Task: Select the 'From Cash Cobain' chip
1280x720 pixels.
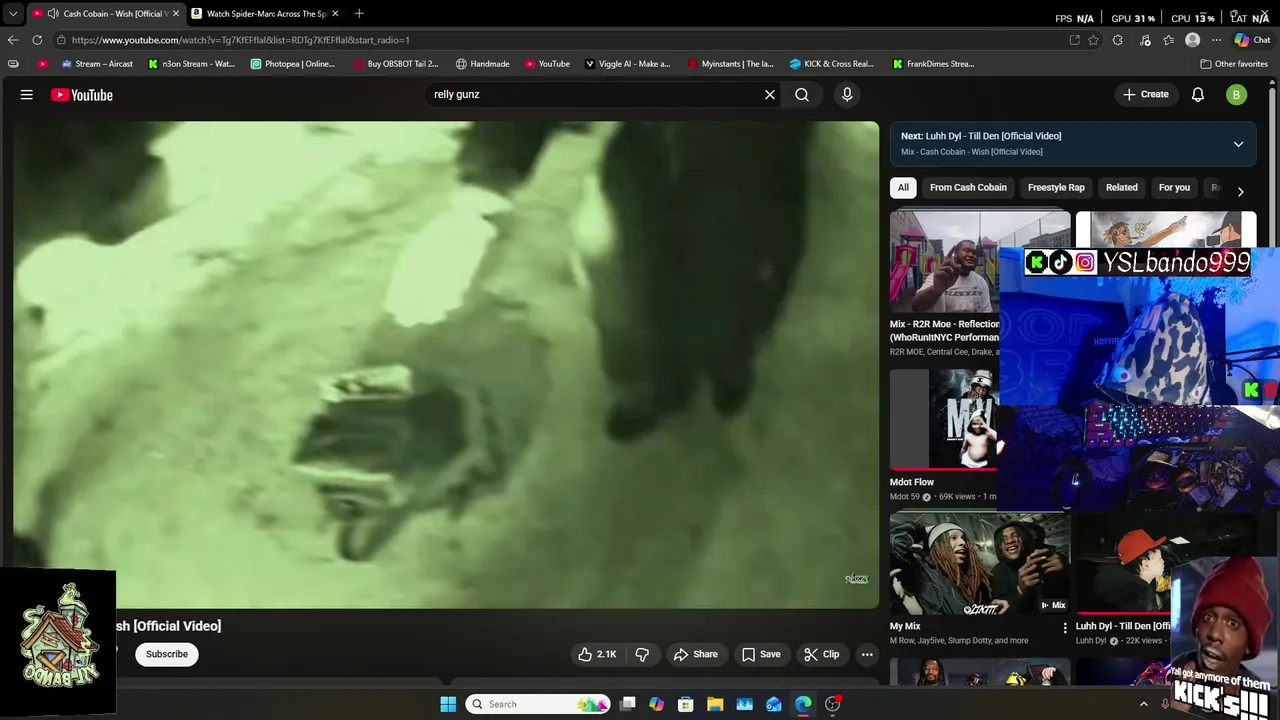Action: 968,187
